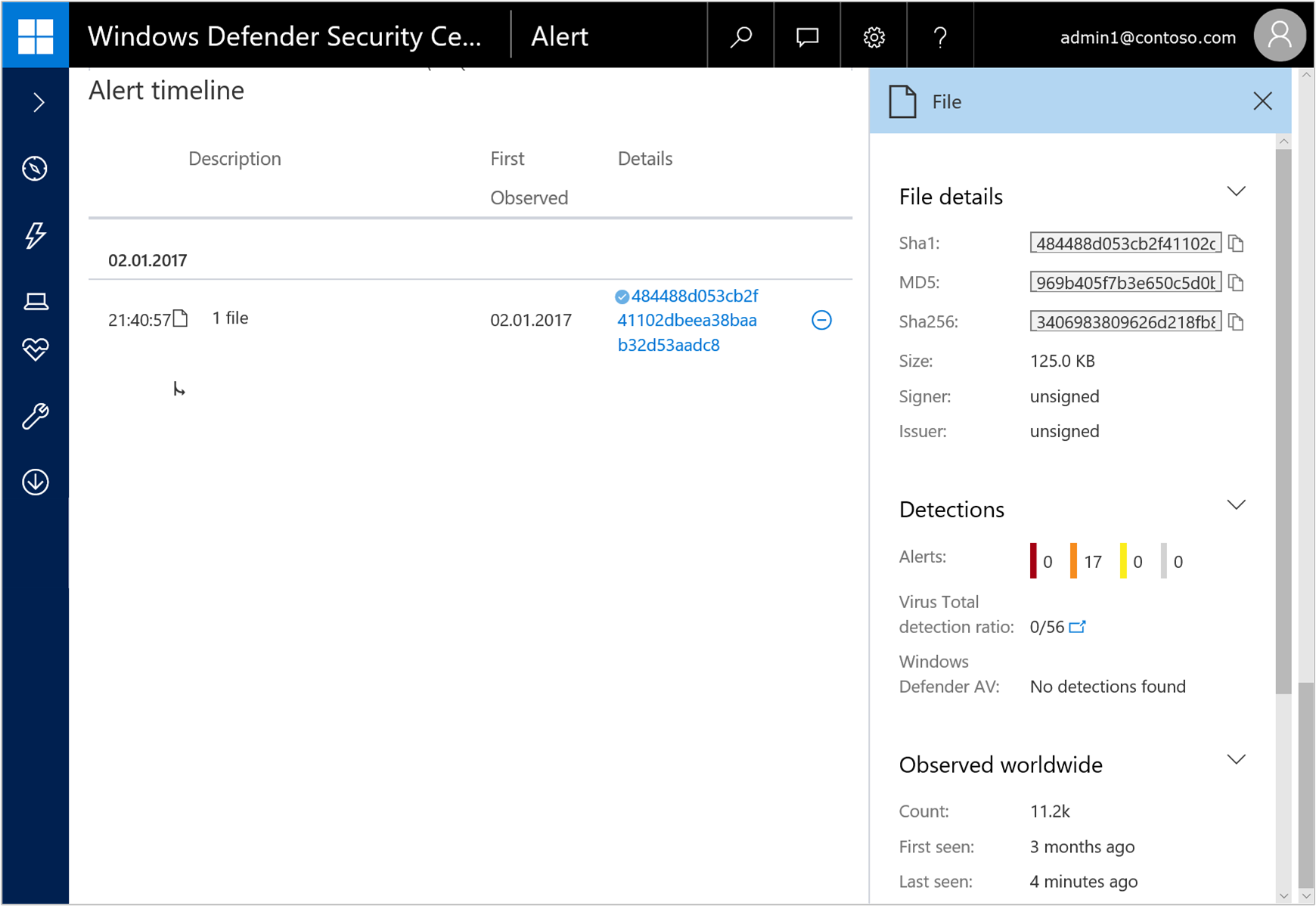Image resolution: width=1316 pixels, height=906 pixels.
Task: Collapse the Detections section
Action: [1236, 505]
